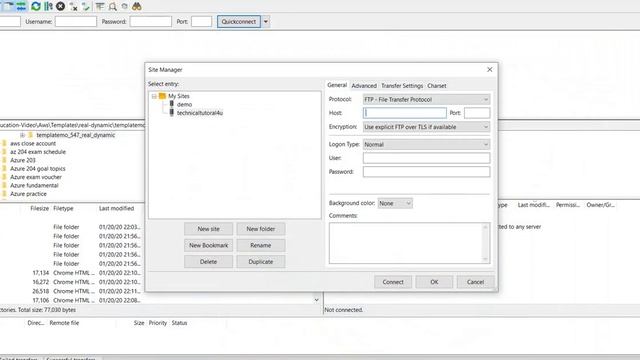Screen dimensions: 640x360
Task: Click the Delete button
Action: pos(209,262)
